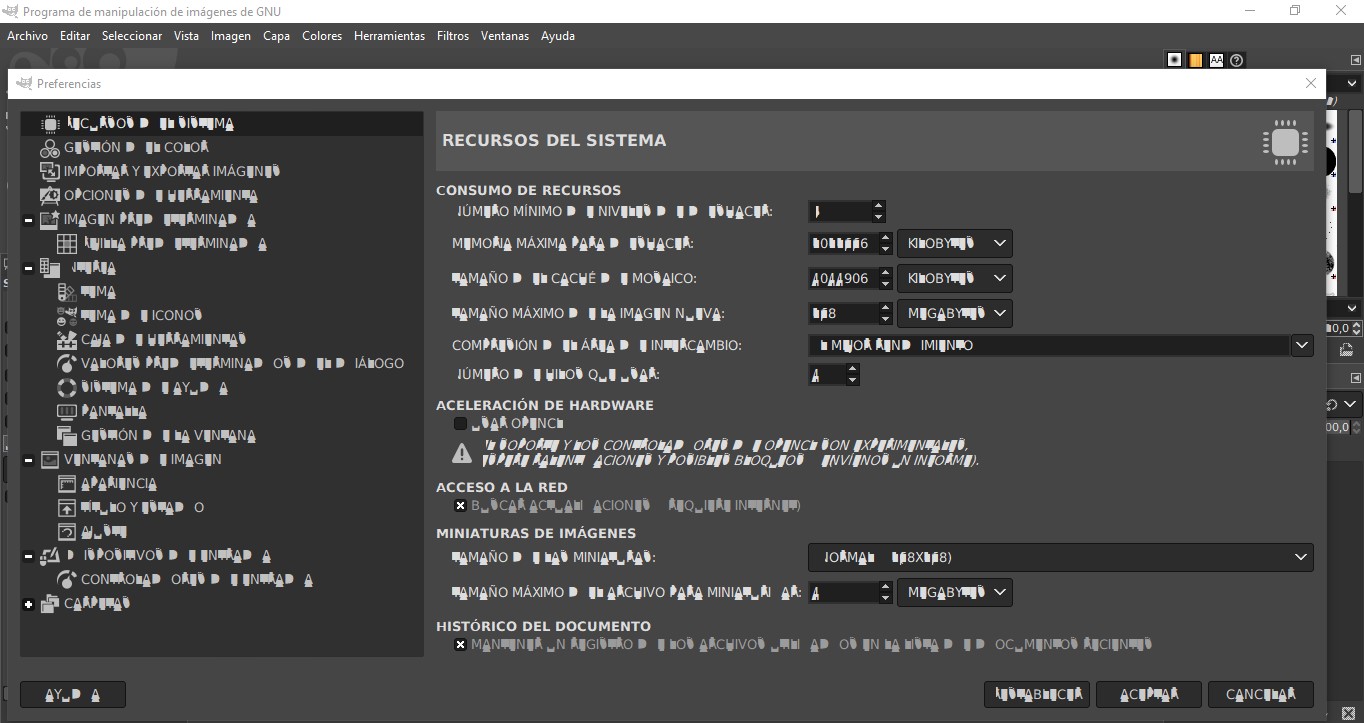This screenshot has height=723, width=1364.
Task: Collapse the Ventanas de imagen tree node
Action: [x=29, y=460]
